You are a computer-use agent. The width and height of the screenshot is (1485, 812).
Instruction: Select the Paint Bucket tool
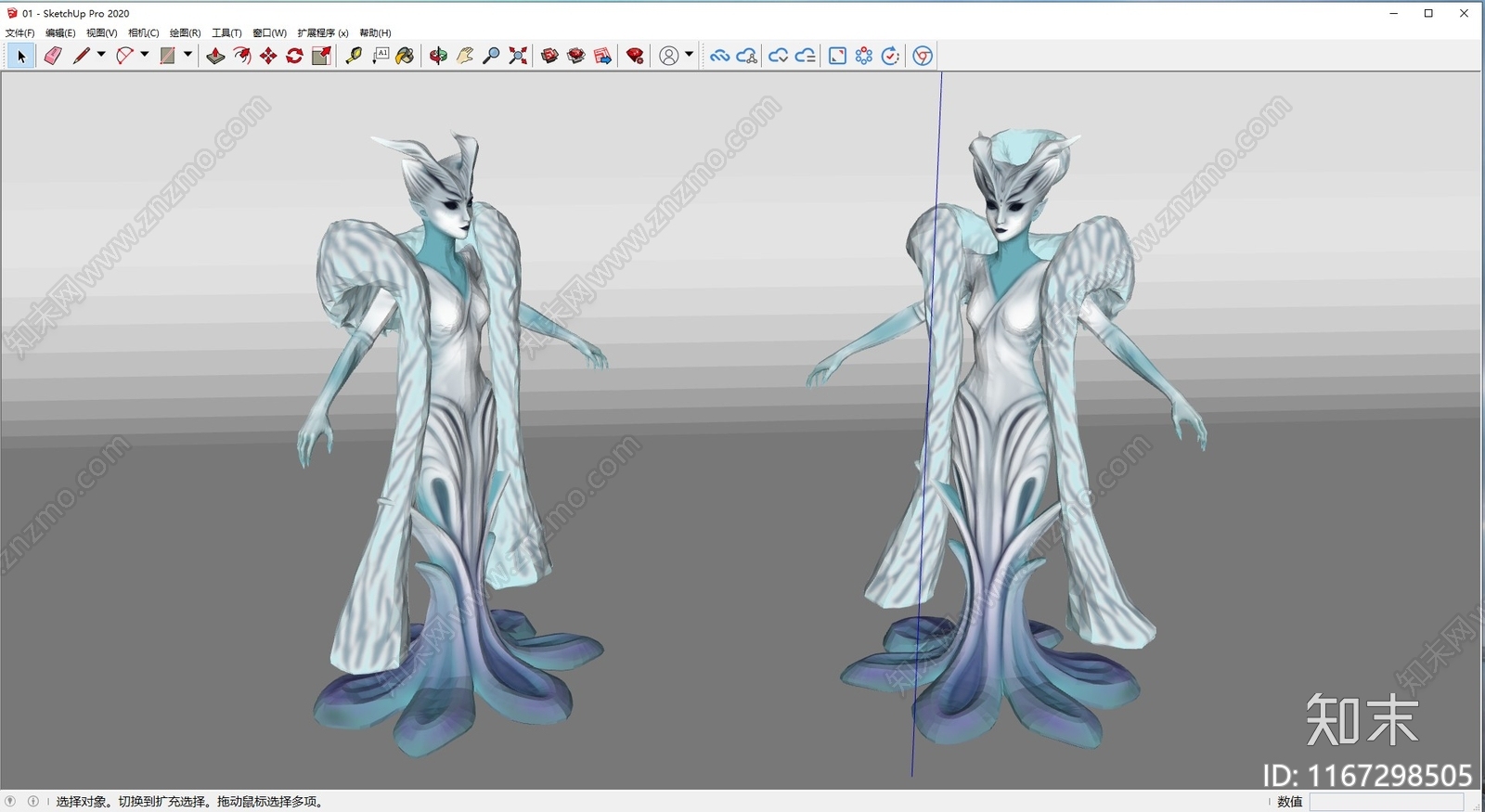pos(405,56)
